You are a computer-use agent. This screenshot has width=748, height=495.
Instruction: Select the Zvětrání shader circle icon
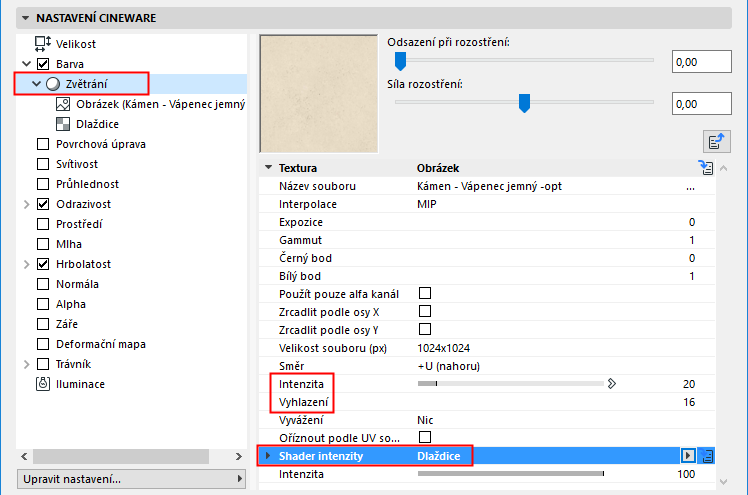coord(53,84)
